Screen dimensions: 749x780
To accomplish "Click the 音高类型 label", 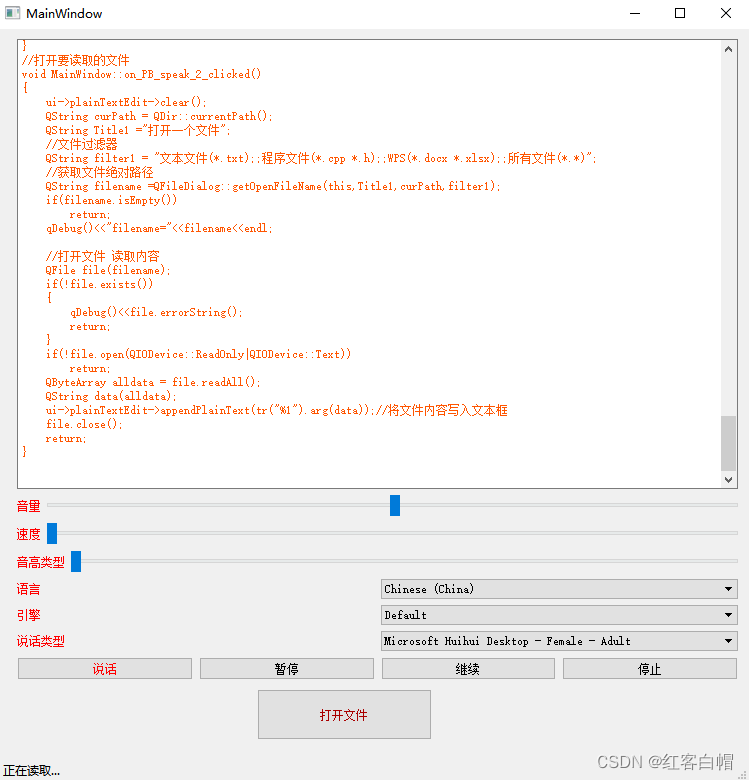I will (x=41, y=562).
